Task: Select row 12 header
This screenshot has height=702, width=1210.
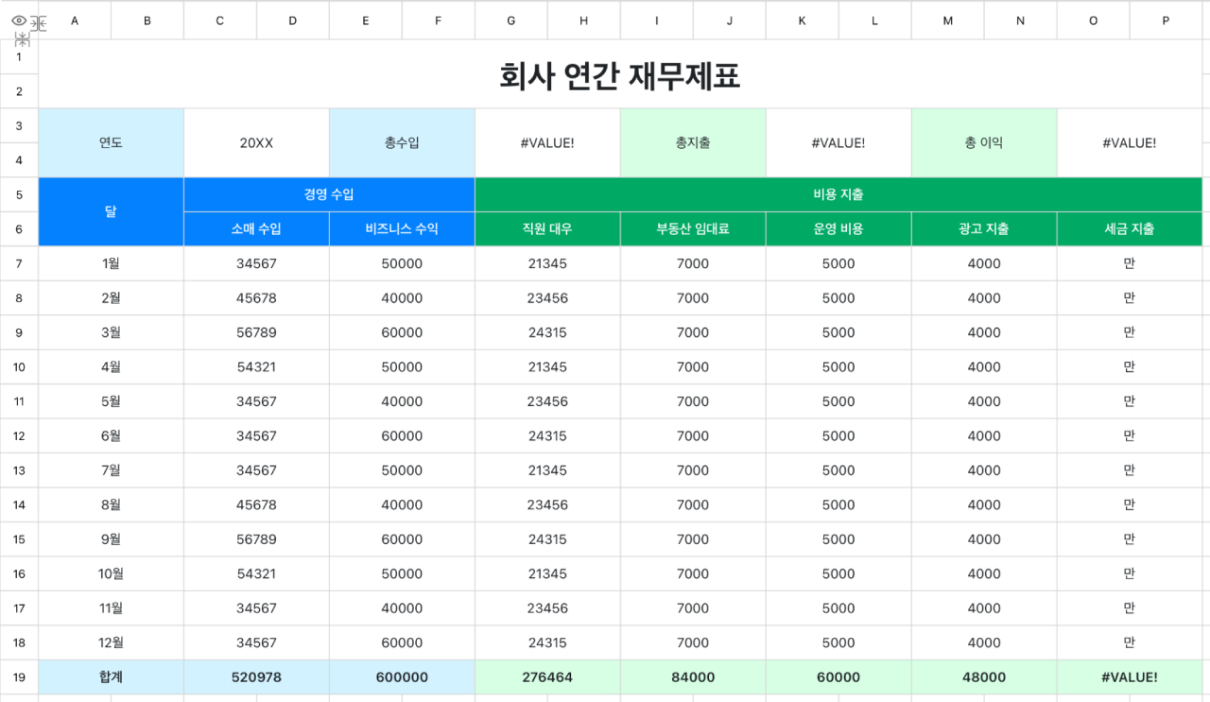Action: [x=19, y=436]
